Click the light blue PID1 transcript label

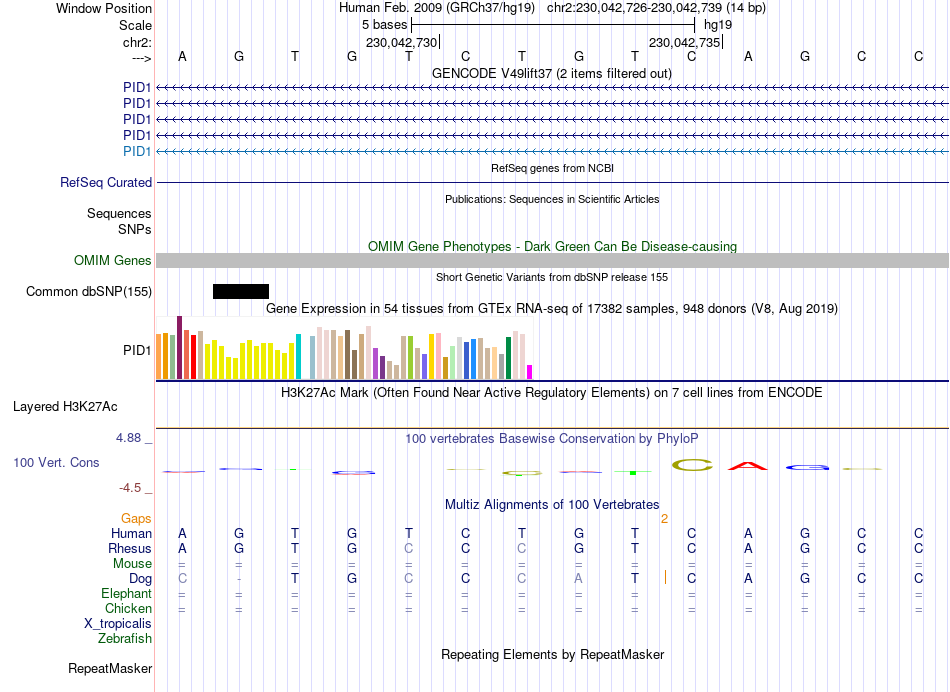tap(137, 151)
